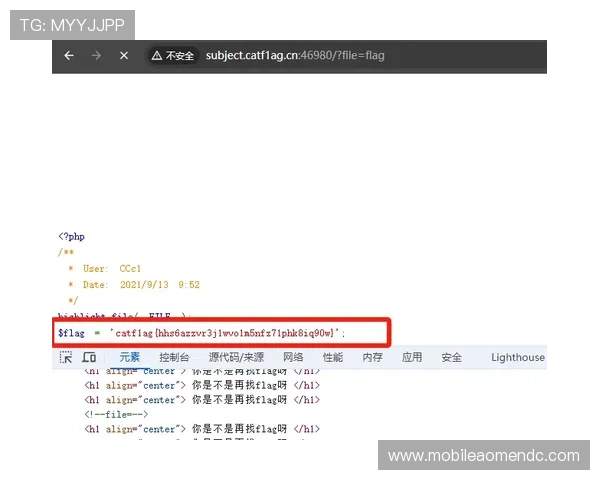
Task: Click the $flag catf1ag string line
Action: point(200,332)
